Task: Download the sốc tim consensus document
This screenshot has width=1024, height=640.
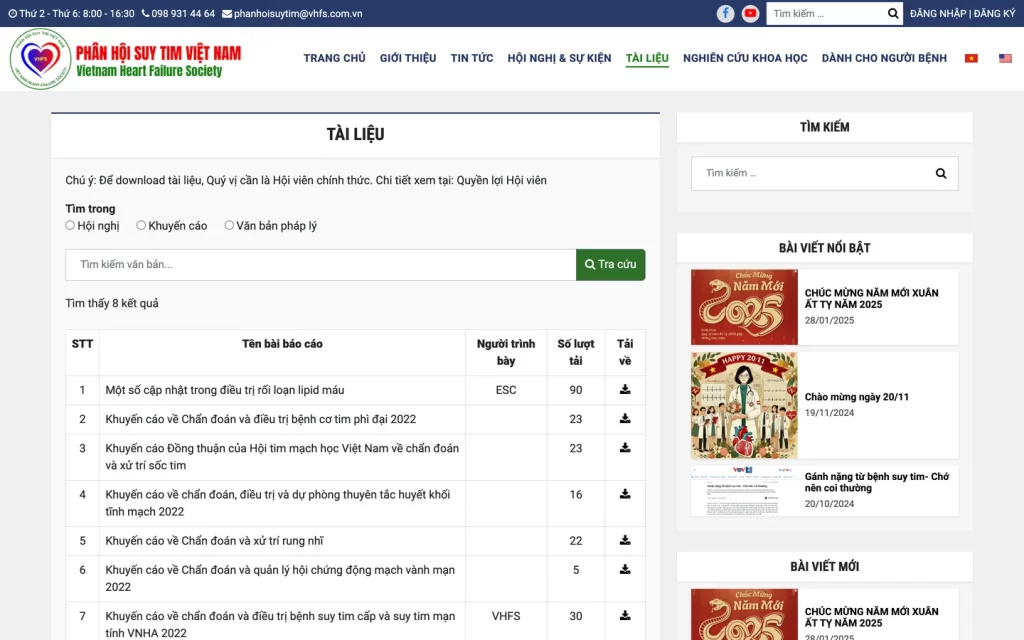Action: (x=625, y=448)
